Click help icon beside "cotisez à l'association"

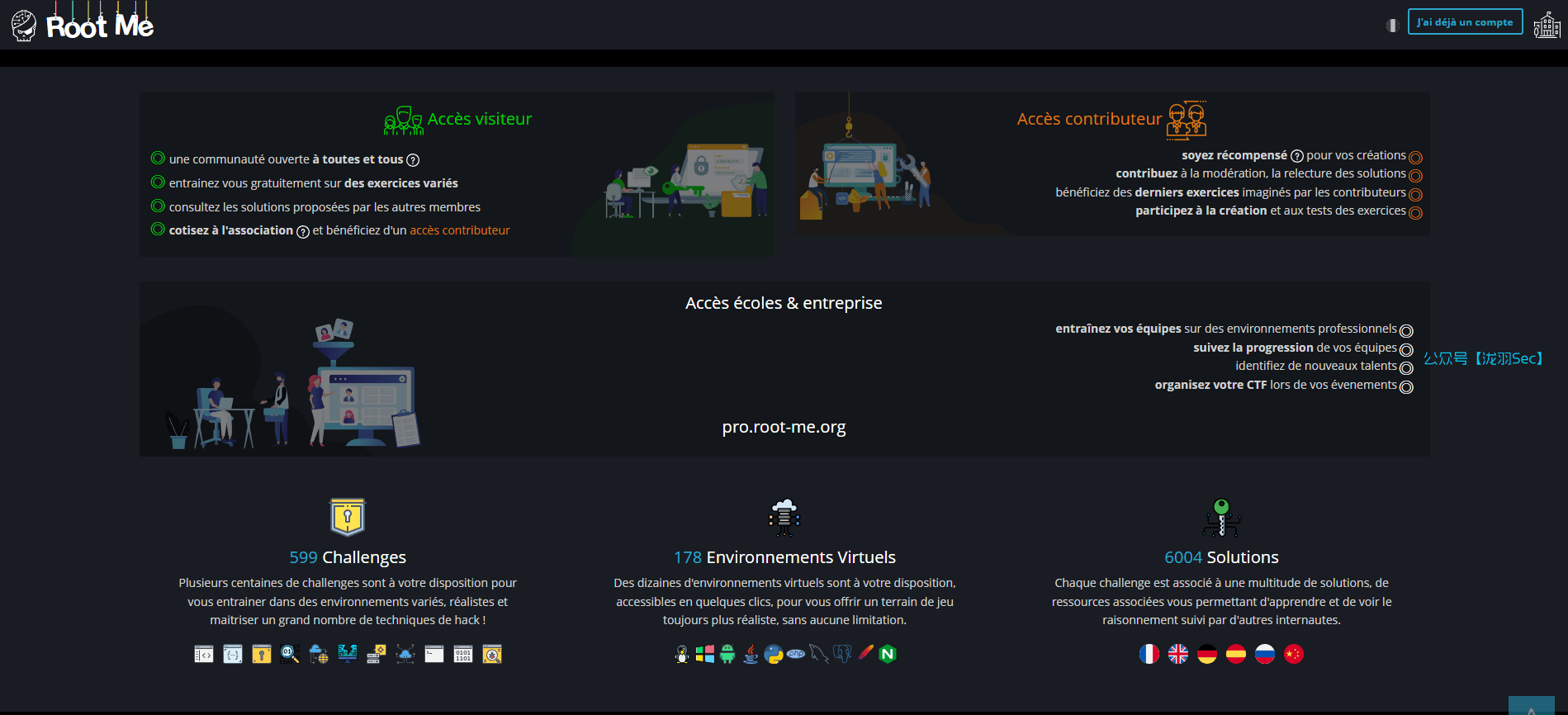point(303,232)
